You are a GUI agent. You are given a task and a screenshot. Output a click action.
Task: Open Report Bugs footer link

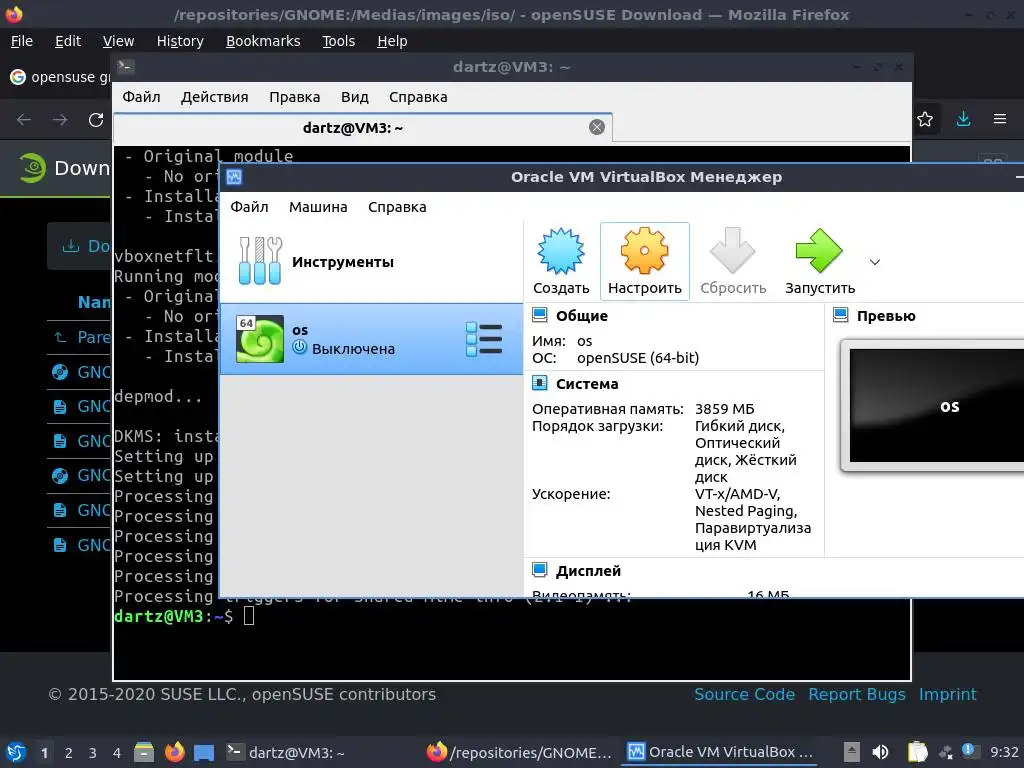[857, 694]
